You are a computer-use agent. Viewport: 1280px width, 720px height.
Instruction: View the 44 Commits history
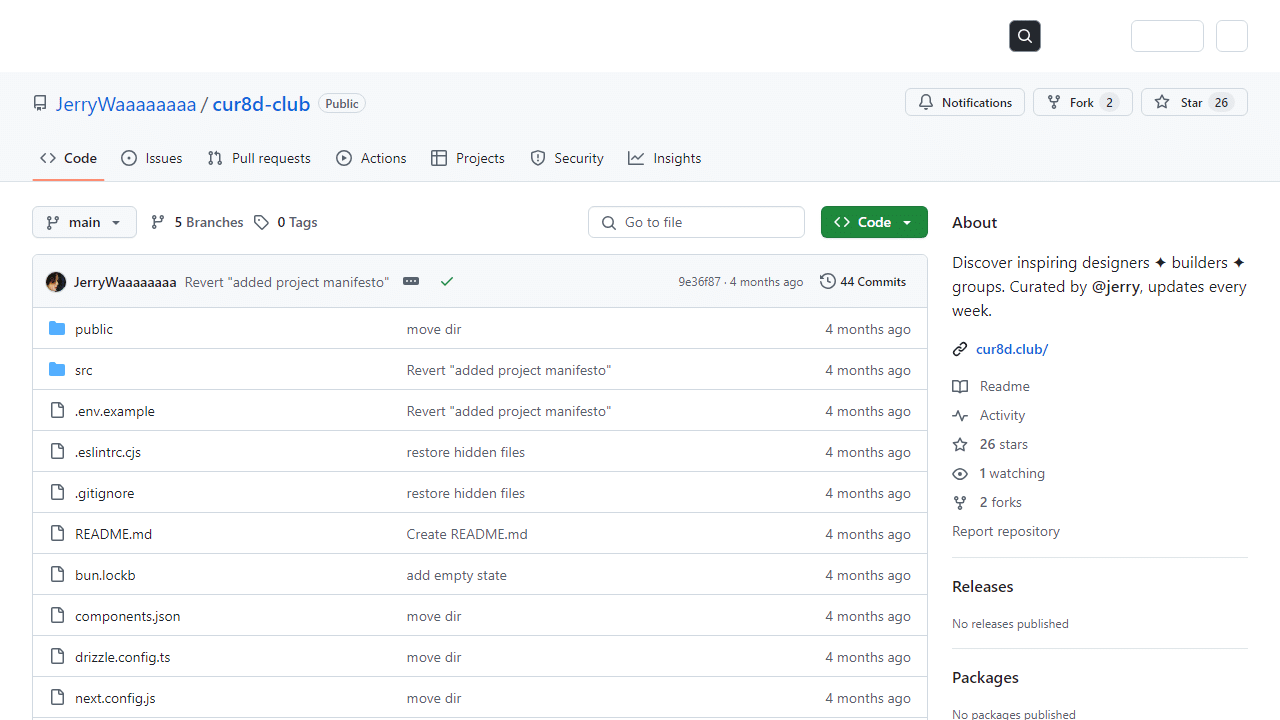[863, 282]
